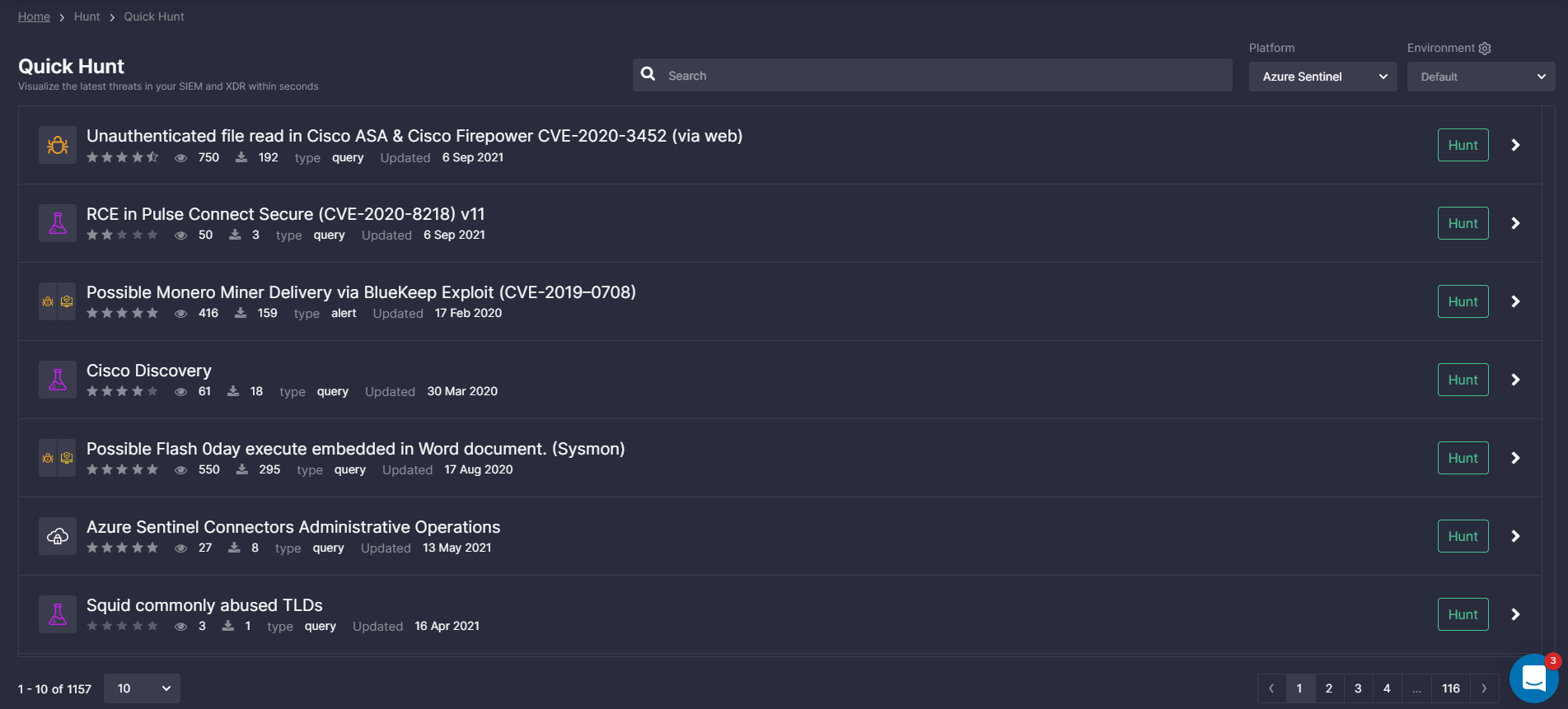
Task: Hunt the Azure Sentinel Connectors rule
Action: click(x=1463, y=536)
